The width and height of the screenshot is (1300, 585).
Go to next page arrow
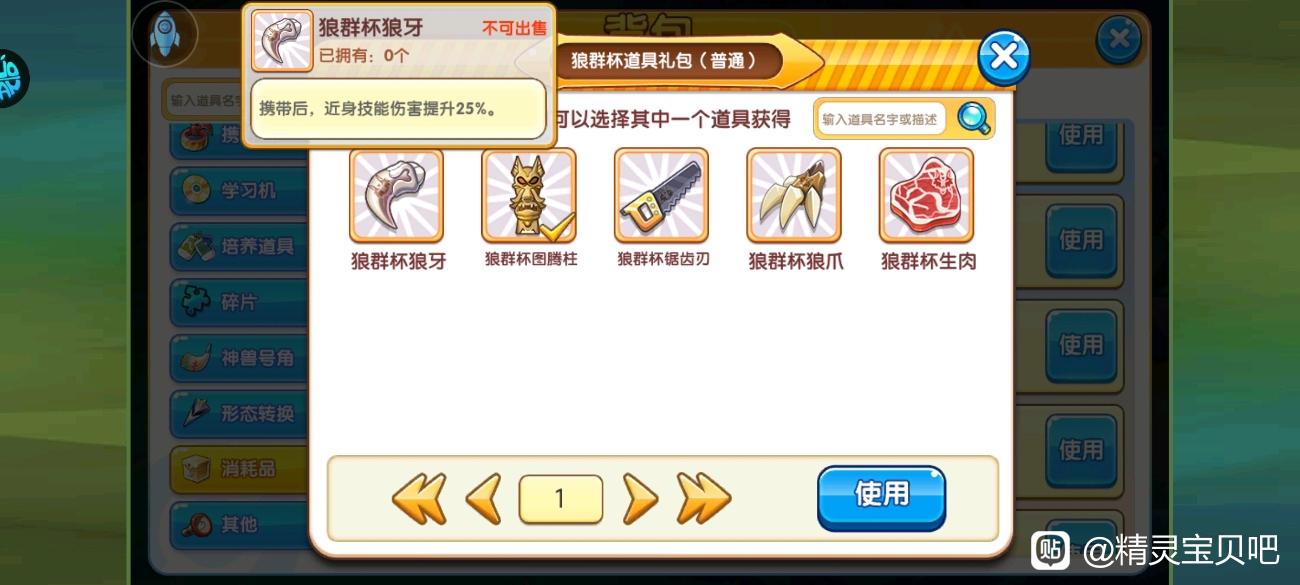(x=640, y=498)
